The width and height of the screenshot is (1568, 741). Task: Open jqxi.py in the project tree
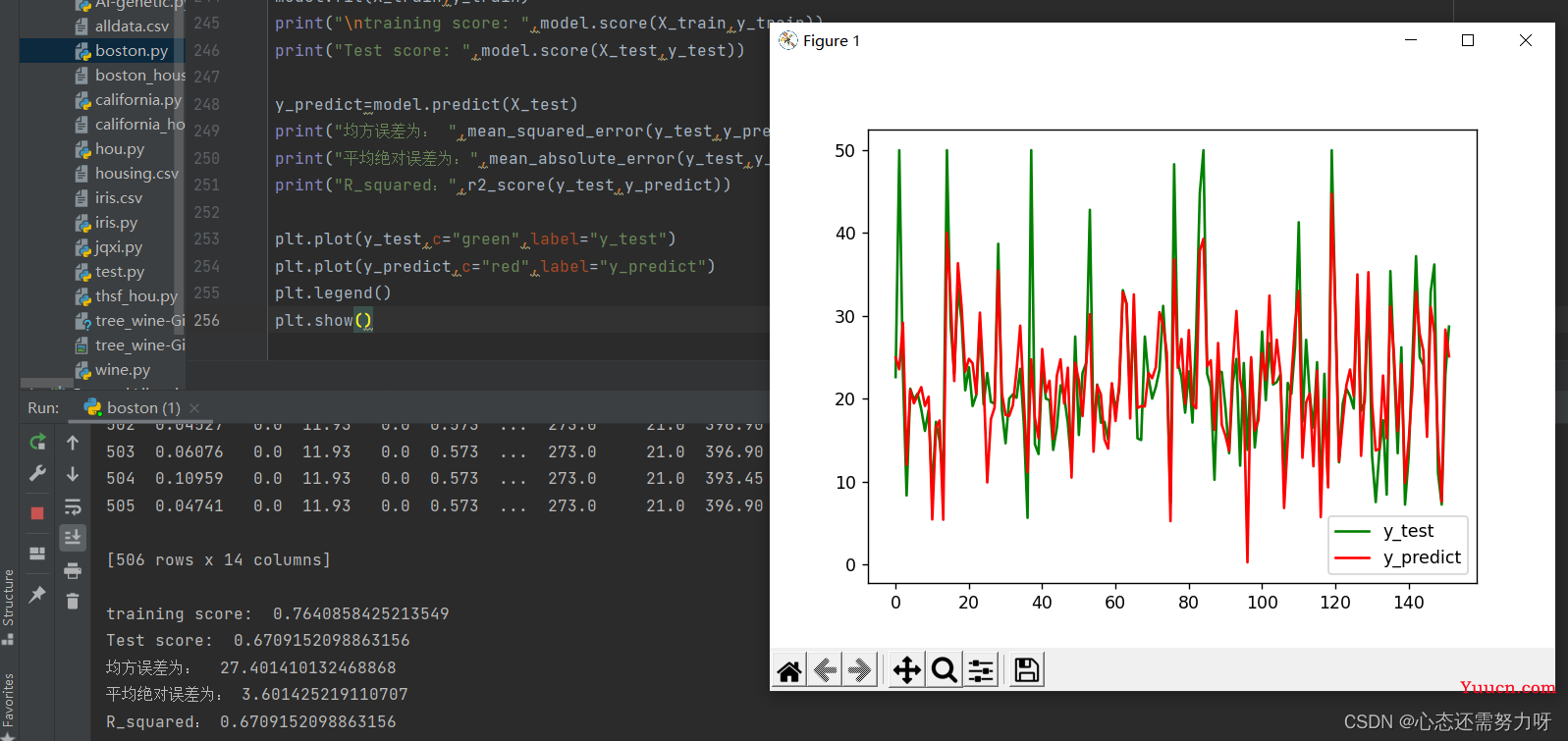[x=119, y=247]
